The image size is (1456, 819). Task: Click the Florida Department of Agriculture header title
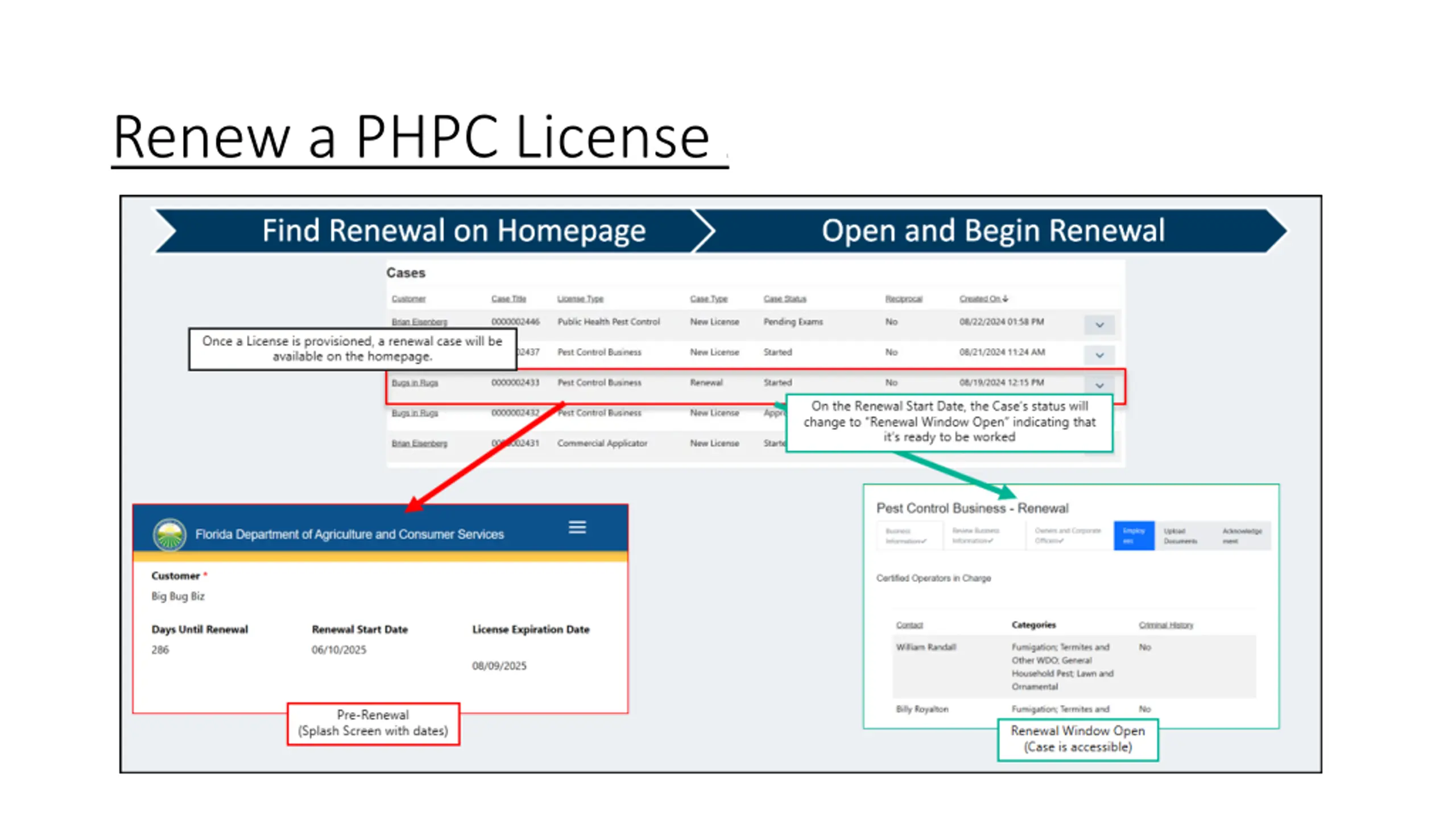[349, 535]
